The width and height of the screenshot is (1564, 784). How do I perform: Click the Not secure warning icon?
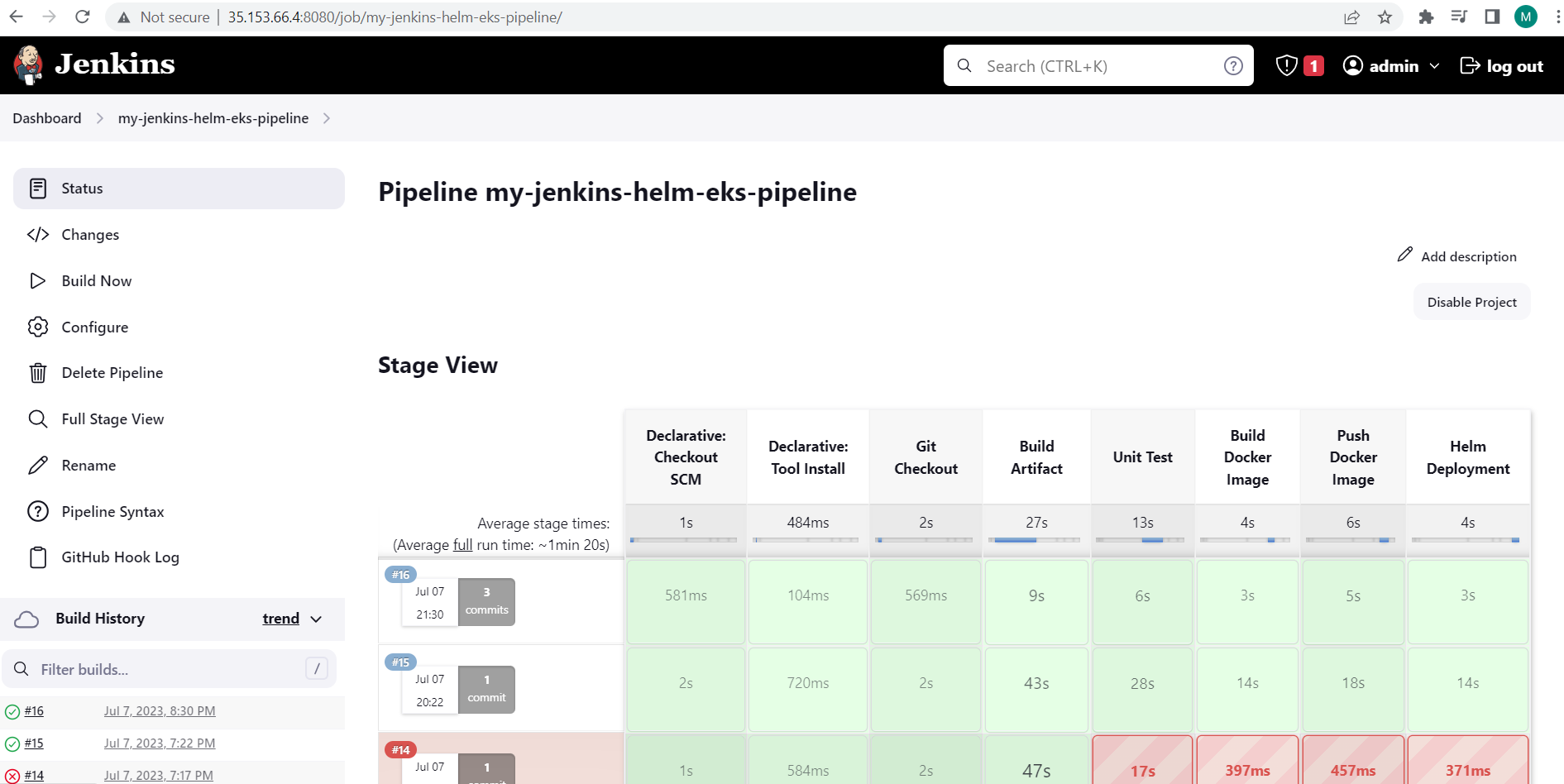[x=124, y=17]
